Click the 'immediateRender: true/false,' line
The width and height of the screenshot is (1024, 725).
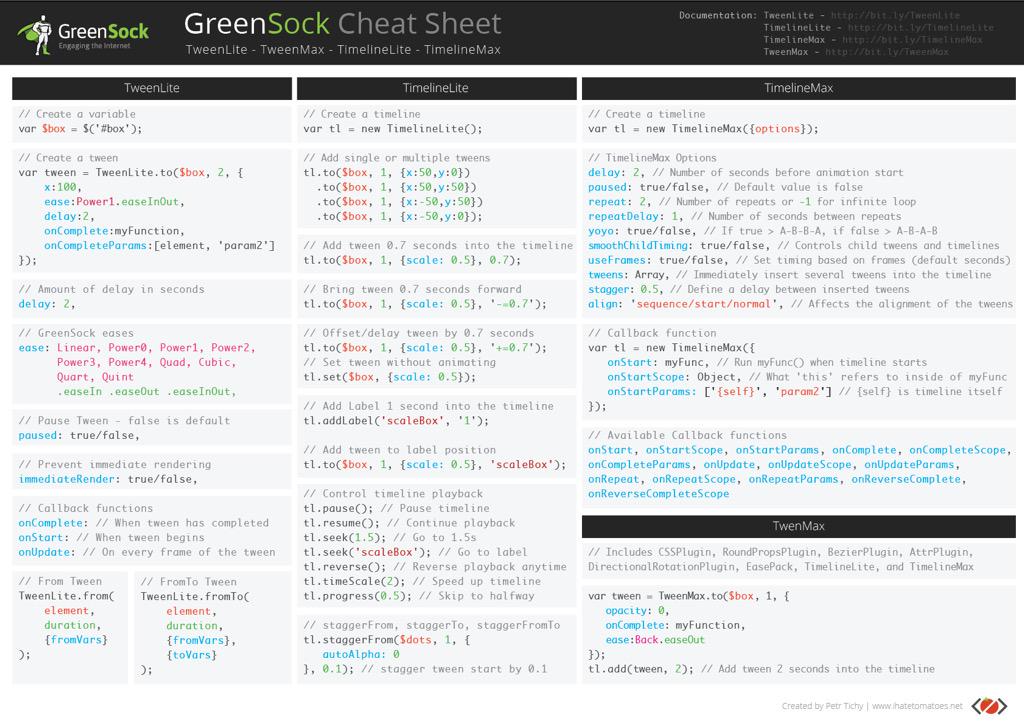[x=108, y=479]
